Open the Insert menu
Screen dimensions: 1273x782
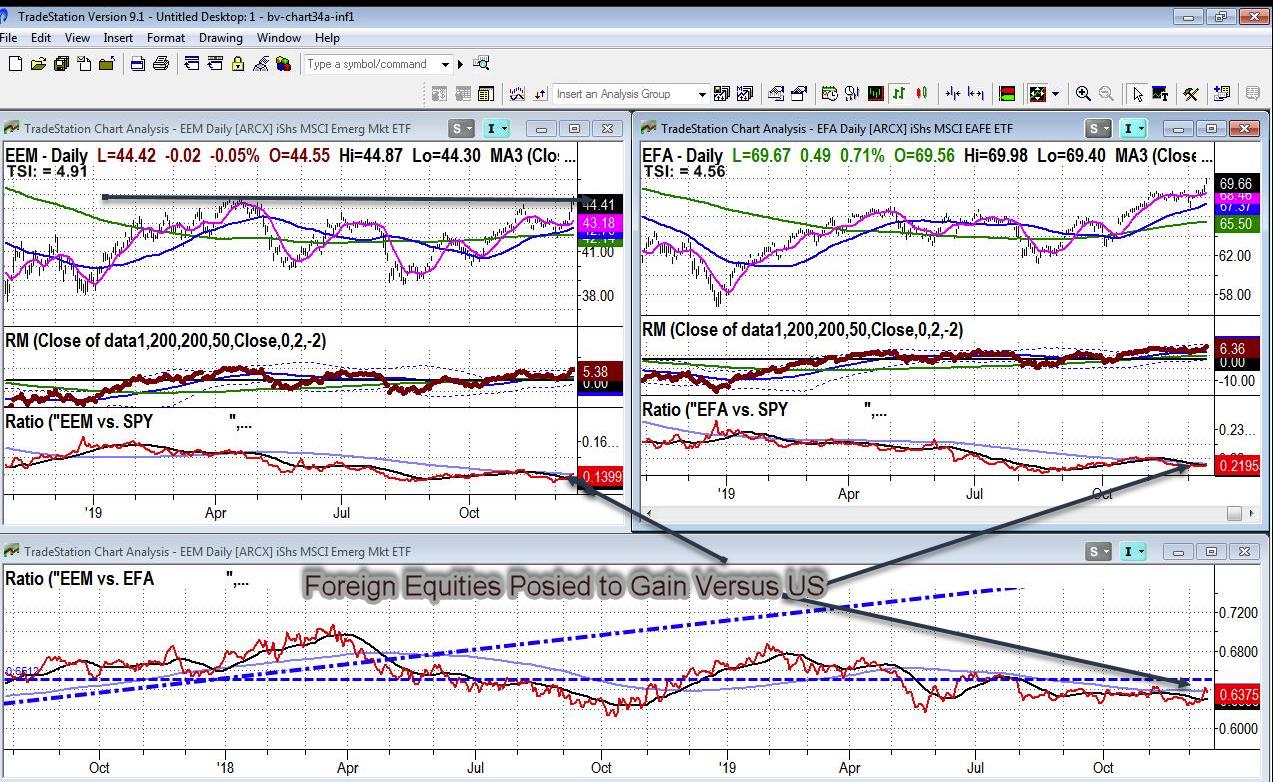click(118, 37)
